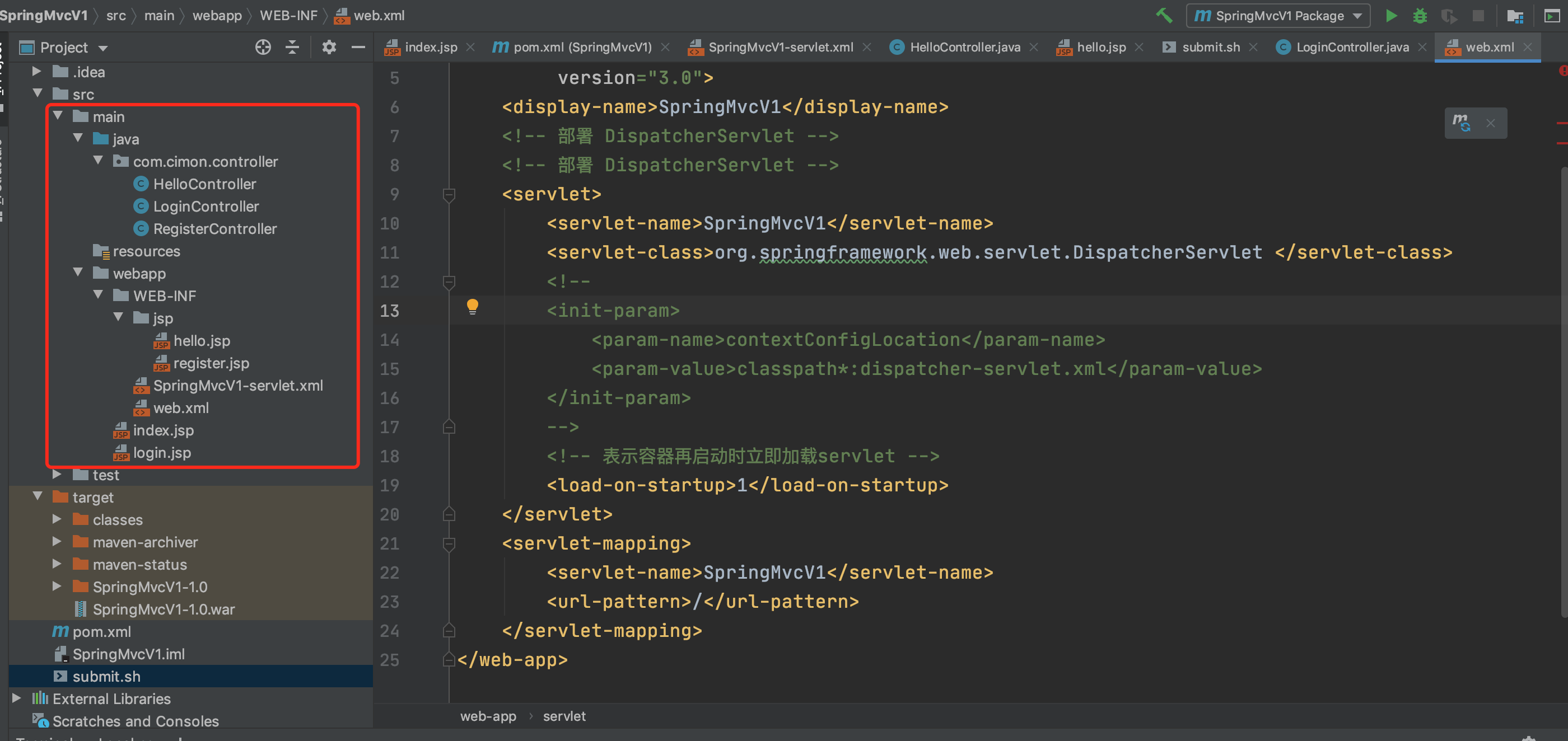Select RegisterController in project tree
This screenshot has width=1568, height=741.
point(215,229)
